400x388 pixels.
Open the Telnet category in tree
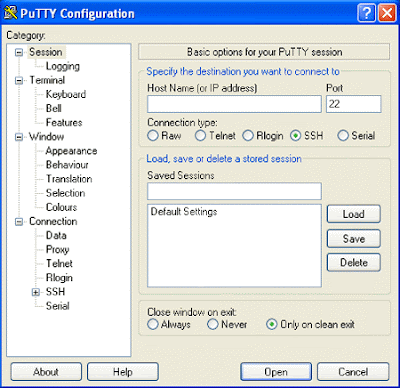point(59,263)
